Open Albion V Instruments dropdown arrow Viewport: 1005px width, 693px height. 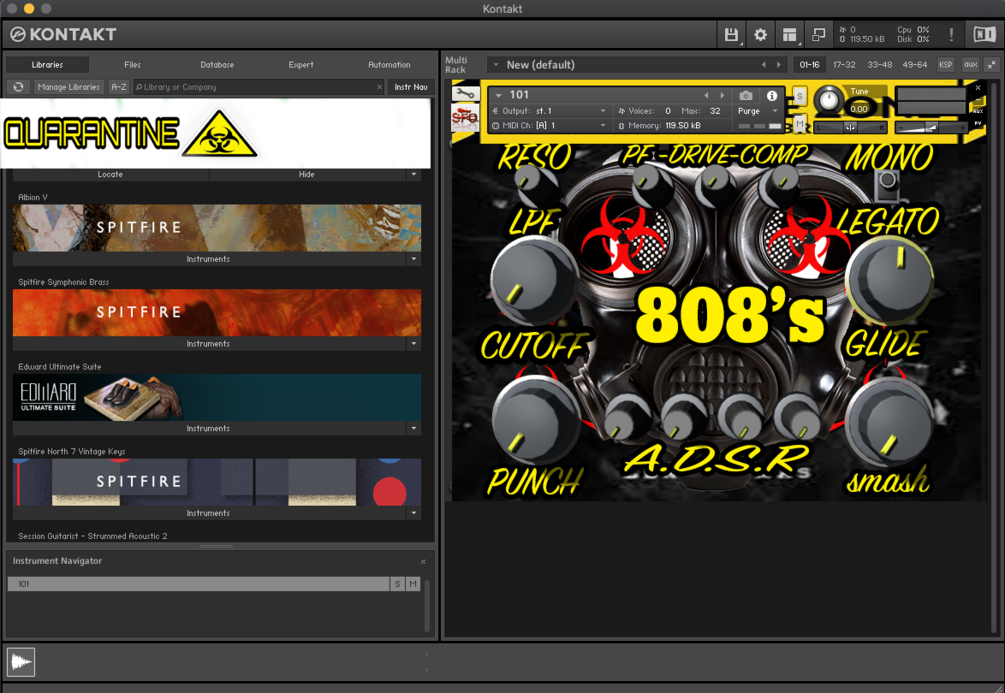click(413, 259)
